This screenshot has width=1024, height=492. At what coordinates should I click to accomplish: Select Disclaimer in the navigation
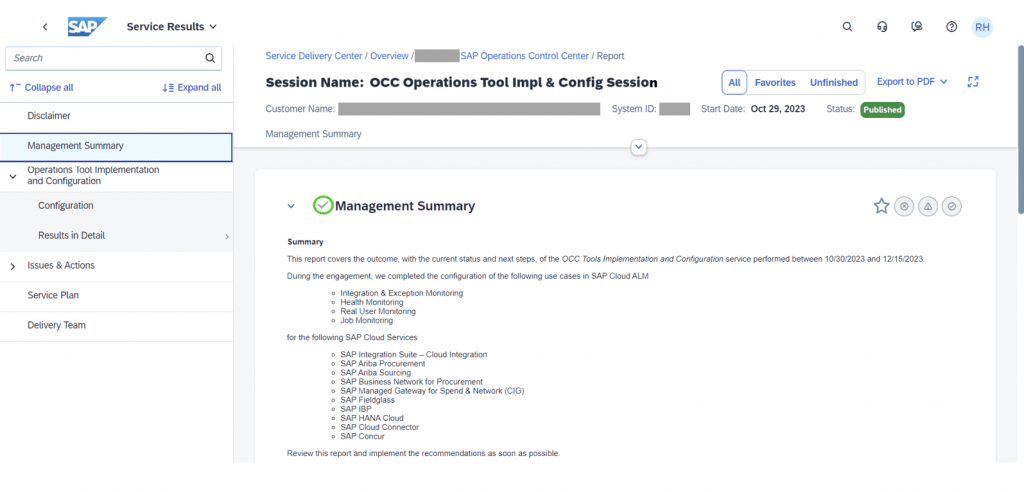tap(116, 116)
